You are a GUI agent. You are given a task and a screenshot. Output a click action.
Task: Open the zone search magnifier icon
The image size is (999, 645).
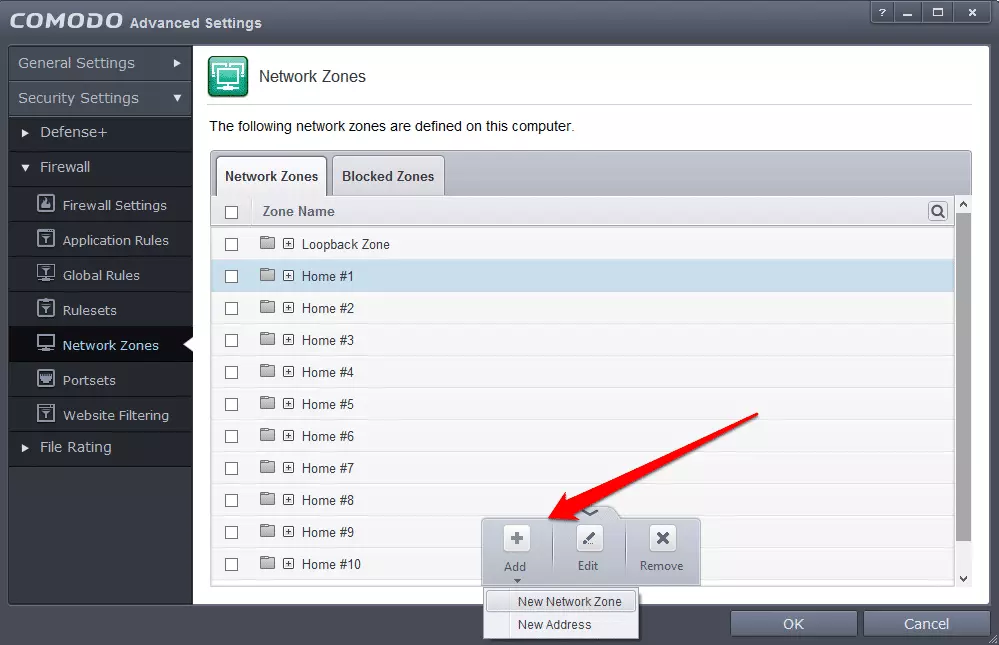(937, 211)
